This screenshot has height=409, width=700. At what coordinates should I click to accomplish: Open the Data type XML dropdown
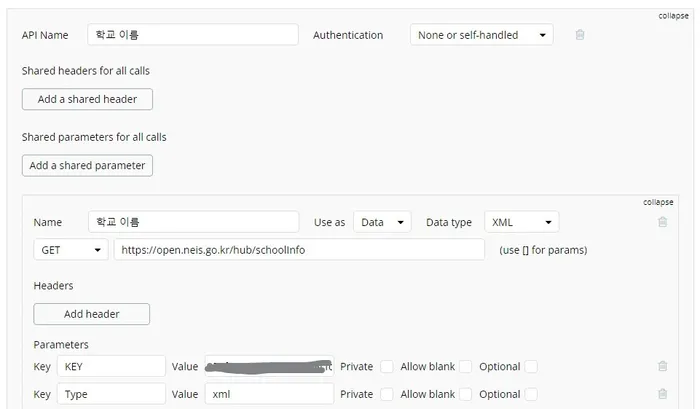coord(521,222)
